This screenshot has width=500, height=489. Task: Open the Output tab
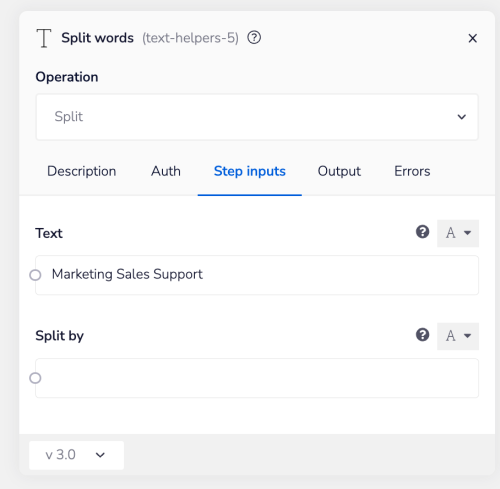339,171
